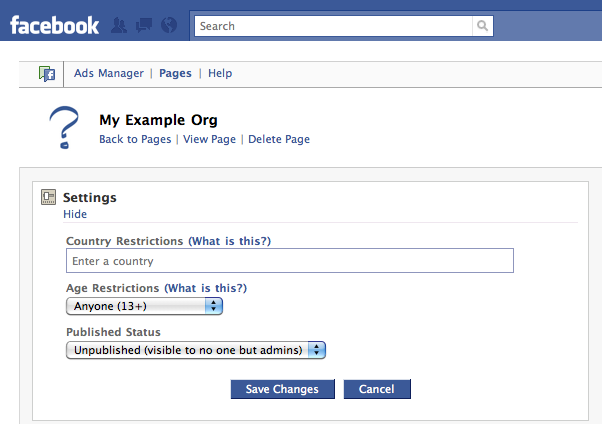Screen dimensions: 602x424
Task: Go to the Pages menu item
Action: pos(175,73)
